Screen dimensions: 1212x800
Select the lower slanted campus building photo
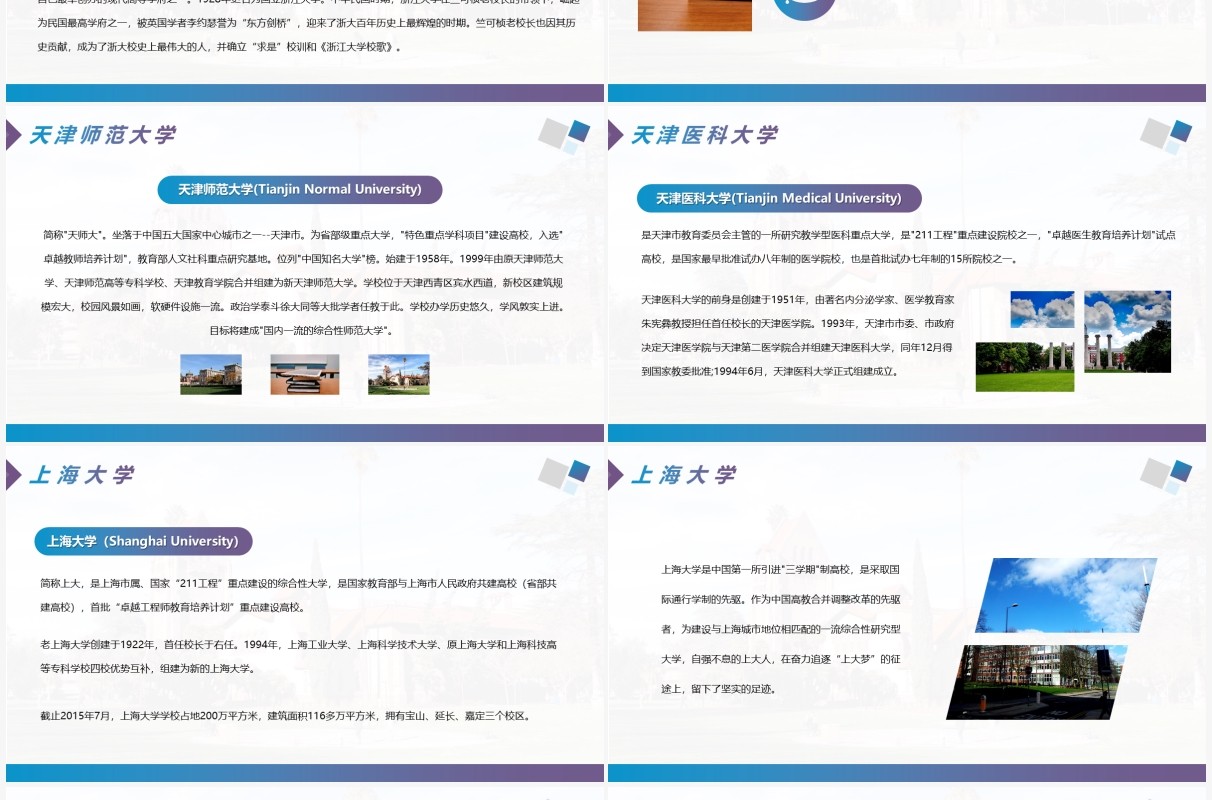[1037, 682]
